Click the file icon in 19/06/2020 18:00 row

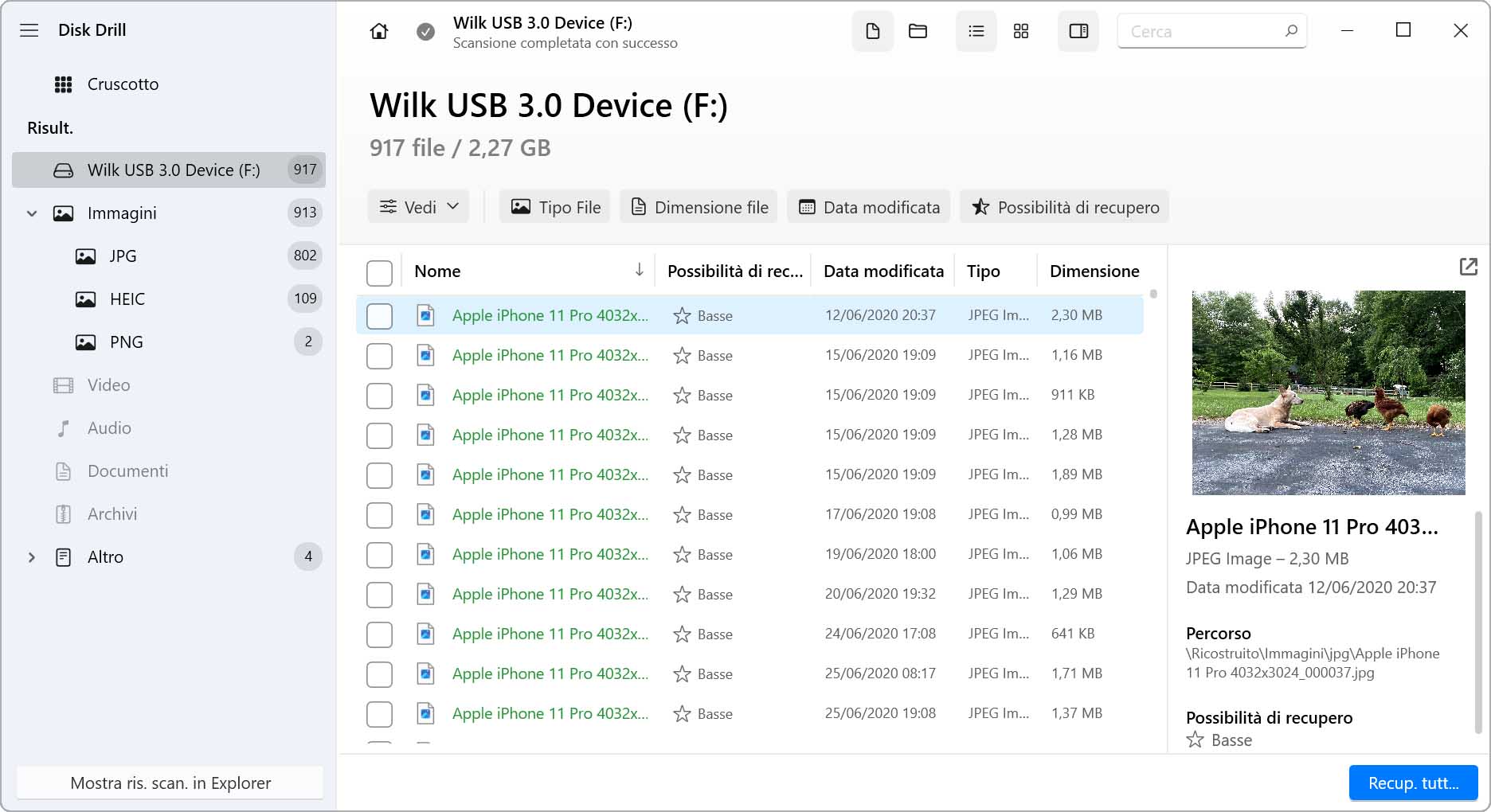[x=426, y=554]
